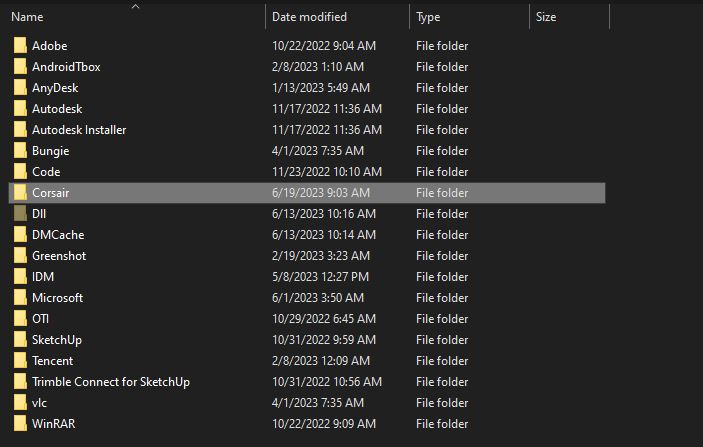Click the Size column header

pyautogui.click(x=546, y=17)
